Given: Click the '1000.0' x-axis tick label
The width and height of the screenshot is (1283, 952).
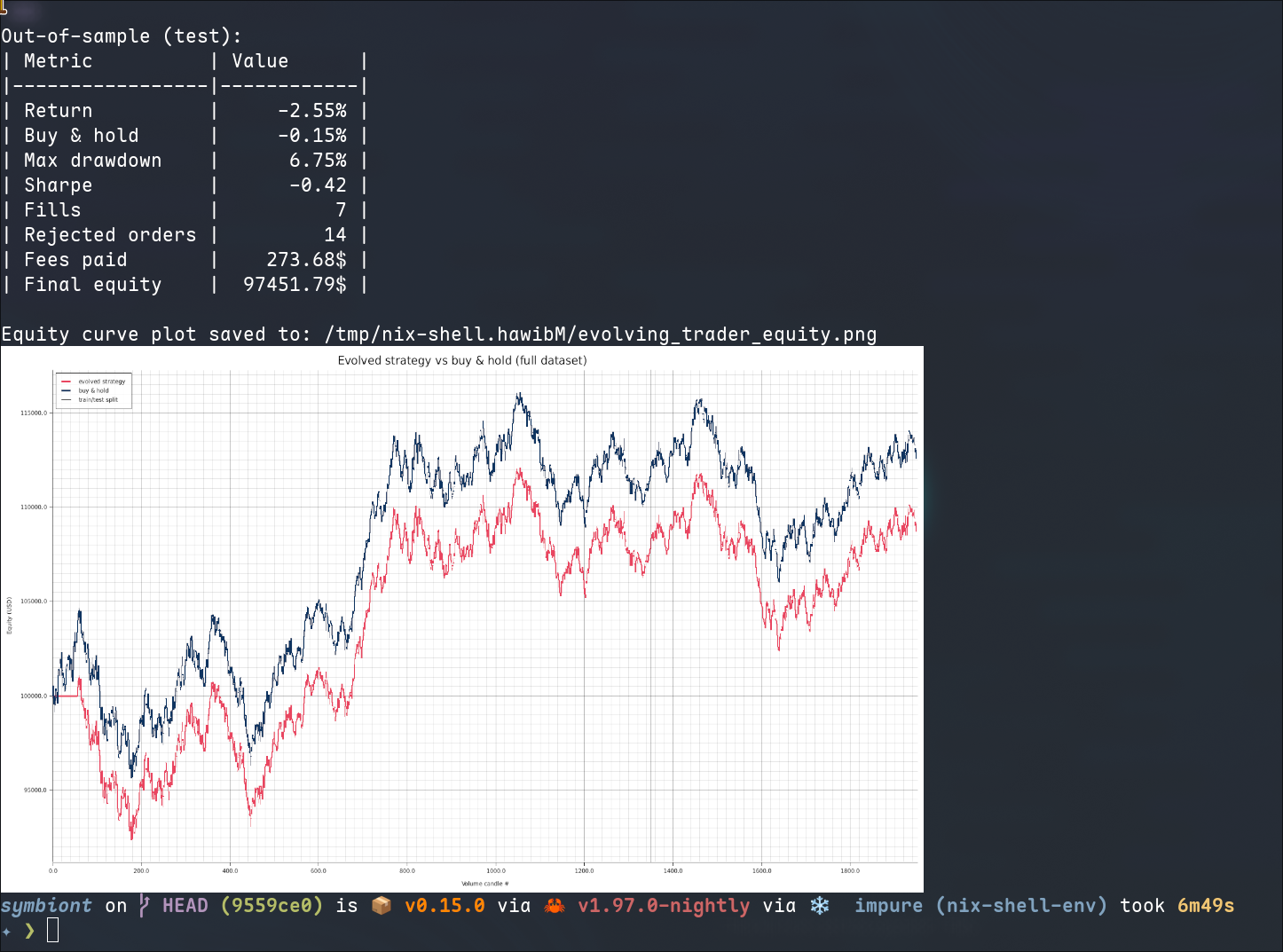Looking at the screenshot, I should [x=496, y=871].
